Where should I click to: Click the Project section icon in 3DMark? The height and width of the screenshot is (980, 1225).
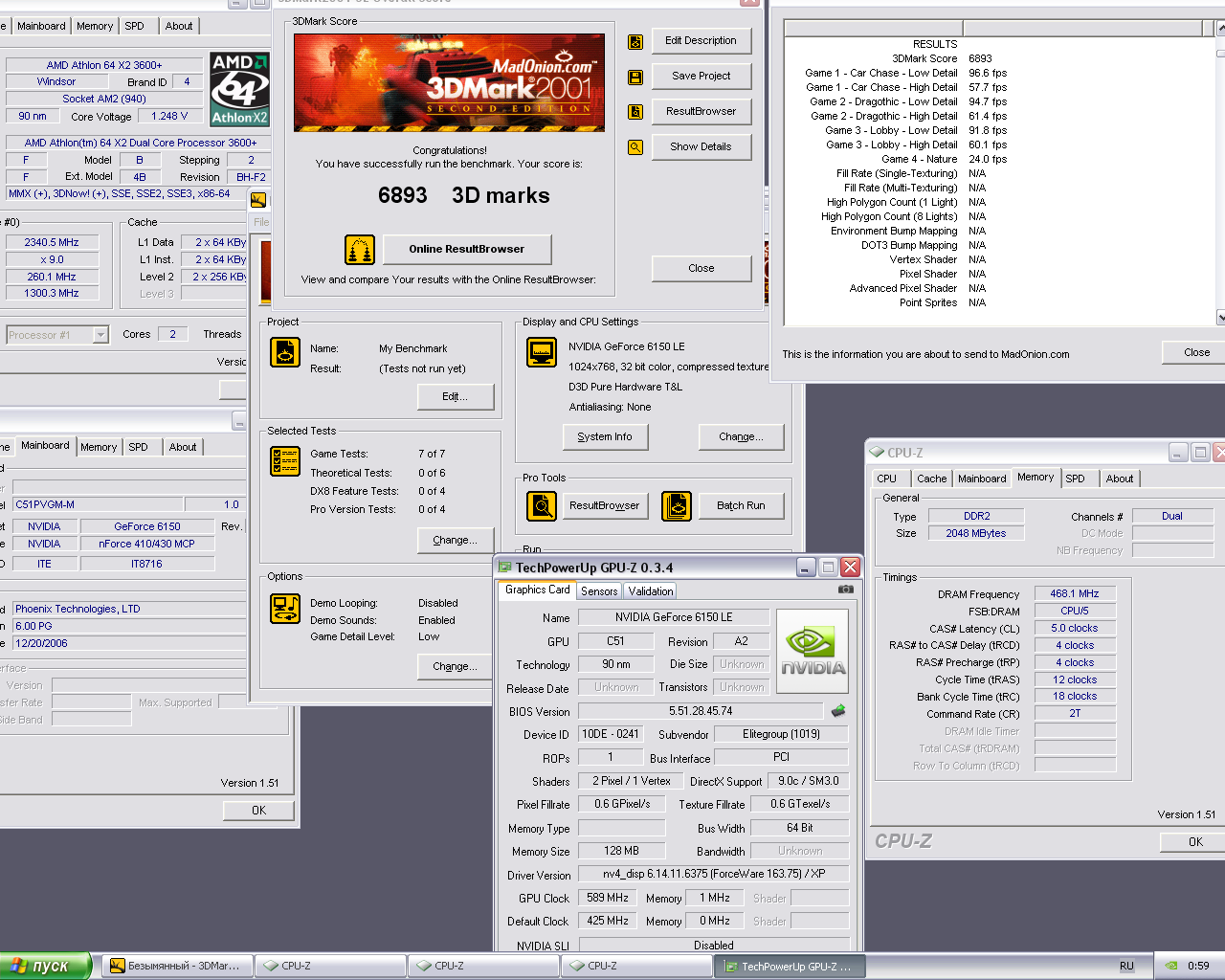click(x=285, y=352)
